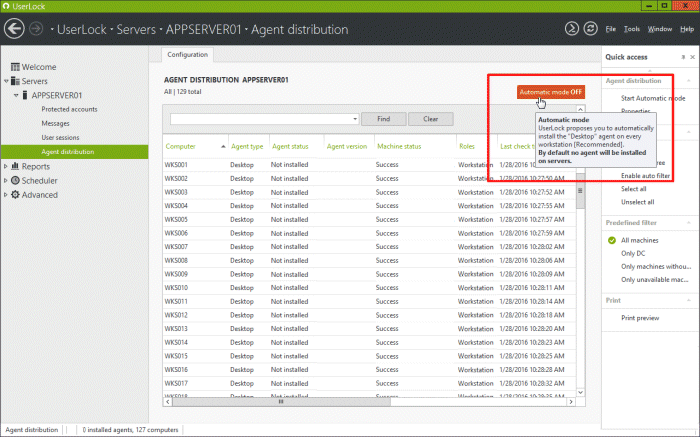
Task: Click the Find button
Action: [383, 118]
